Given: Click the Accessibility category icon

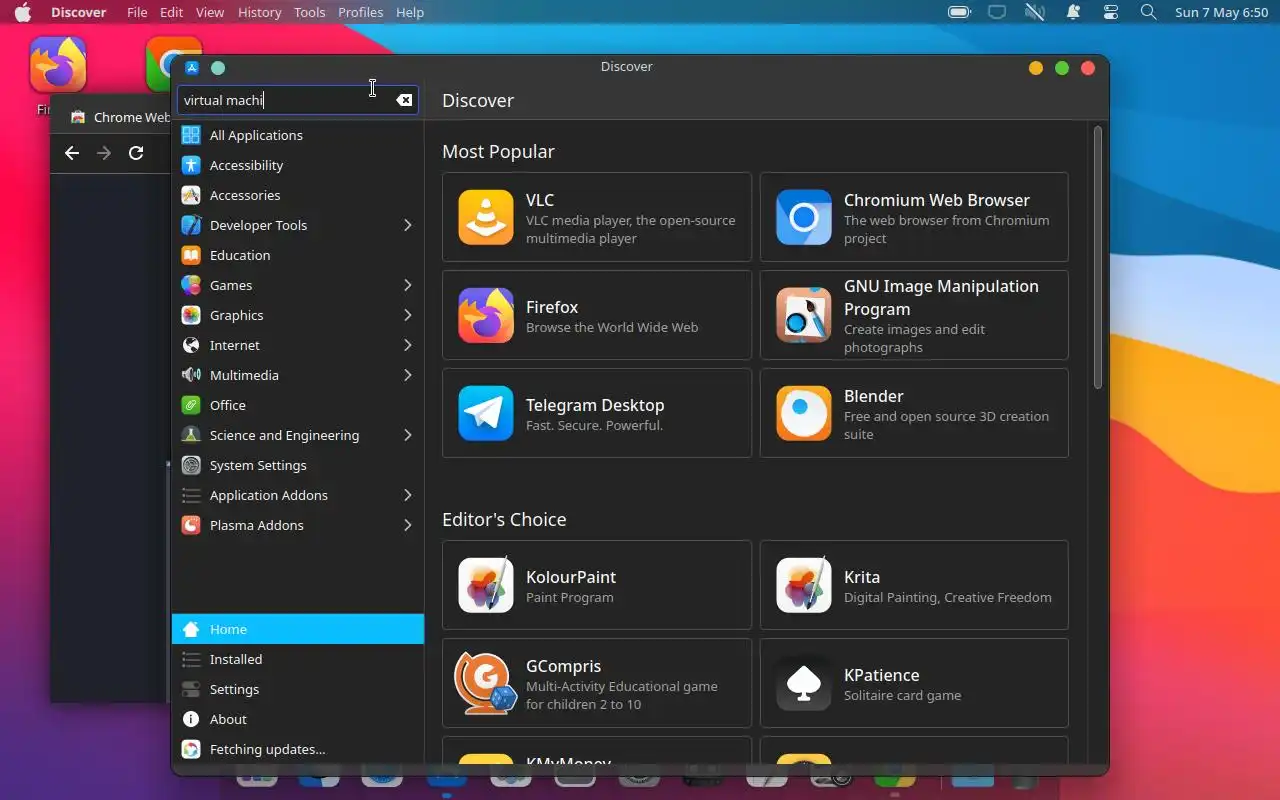Looking at the screenshot, I should (191, 165).
